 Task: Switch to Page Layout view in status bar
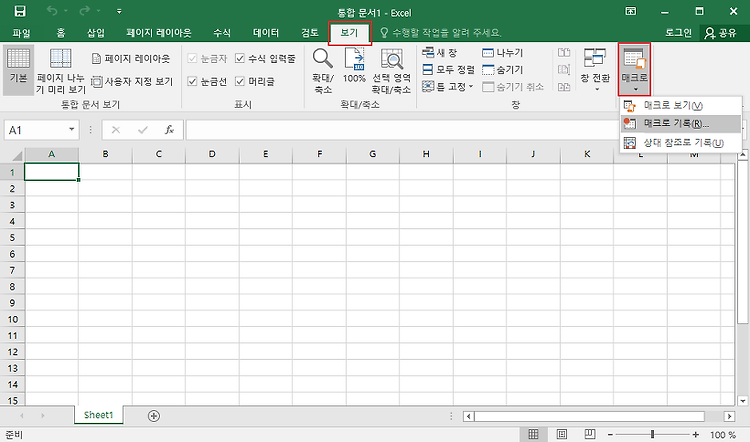562,434
